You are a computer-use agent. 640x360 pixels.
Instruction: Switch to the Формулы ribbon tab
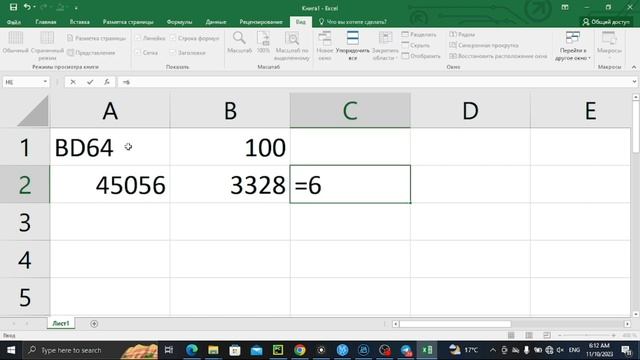179,22
